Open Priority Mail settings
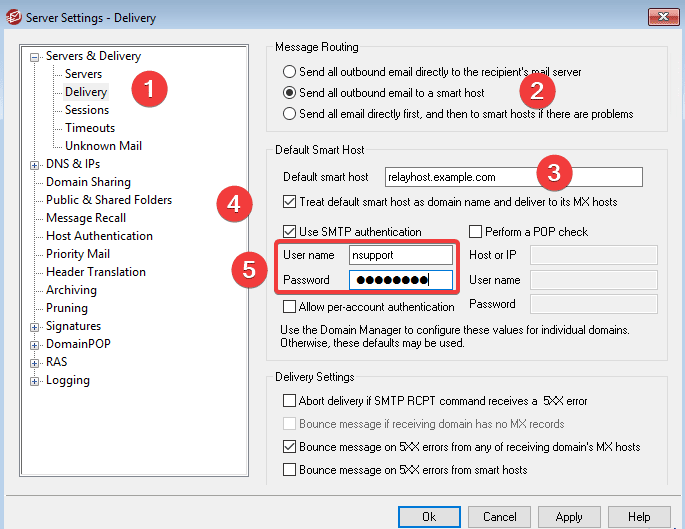Viewport: 685px width, 529px height. pyautogui.click(x=78, y=254)
